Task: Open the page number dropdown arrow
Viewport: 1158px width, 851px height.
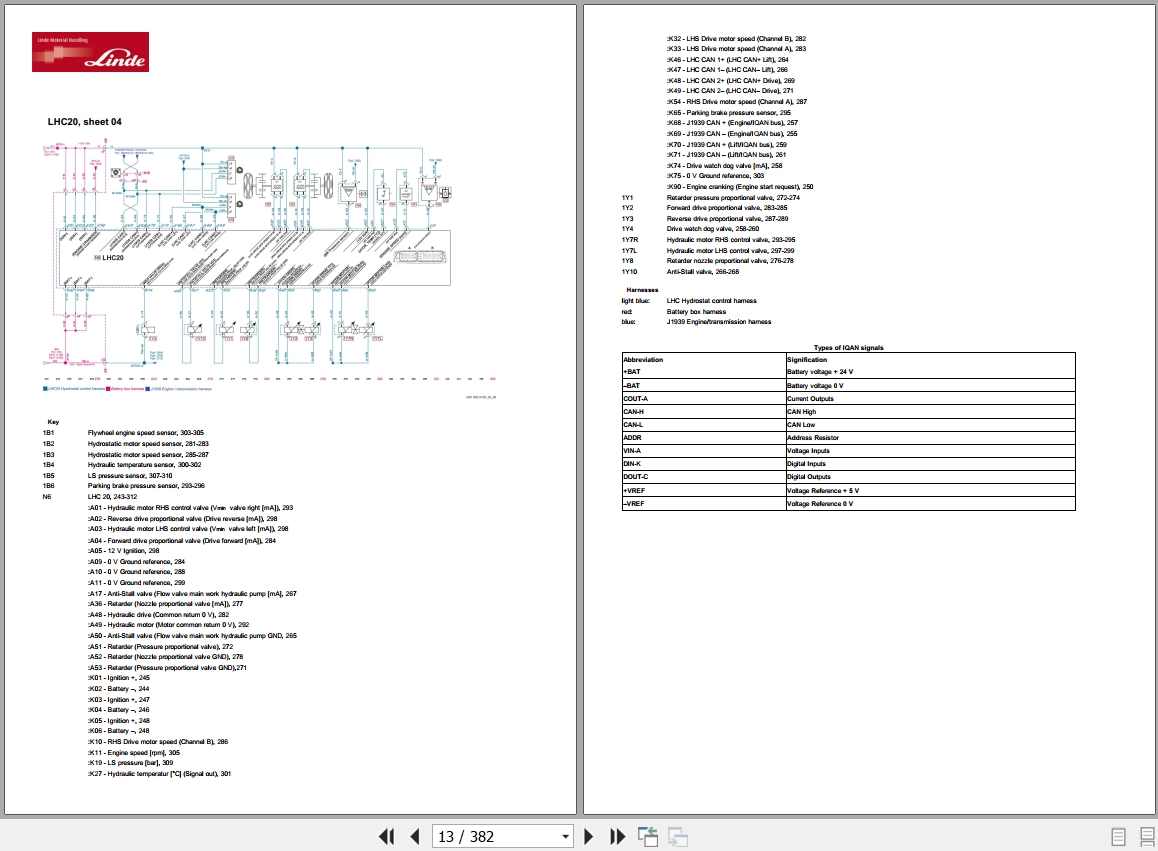Action: pos(566,836)
